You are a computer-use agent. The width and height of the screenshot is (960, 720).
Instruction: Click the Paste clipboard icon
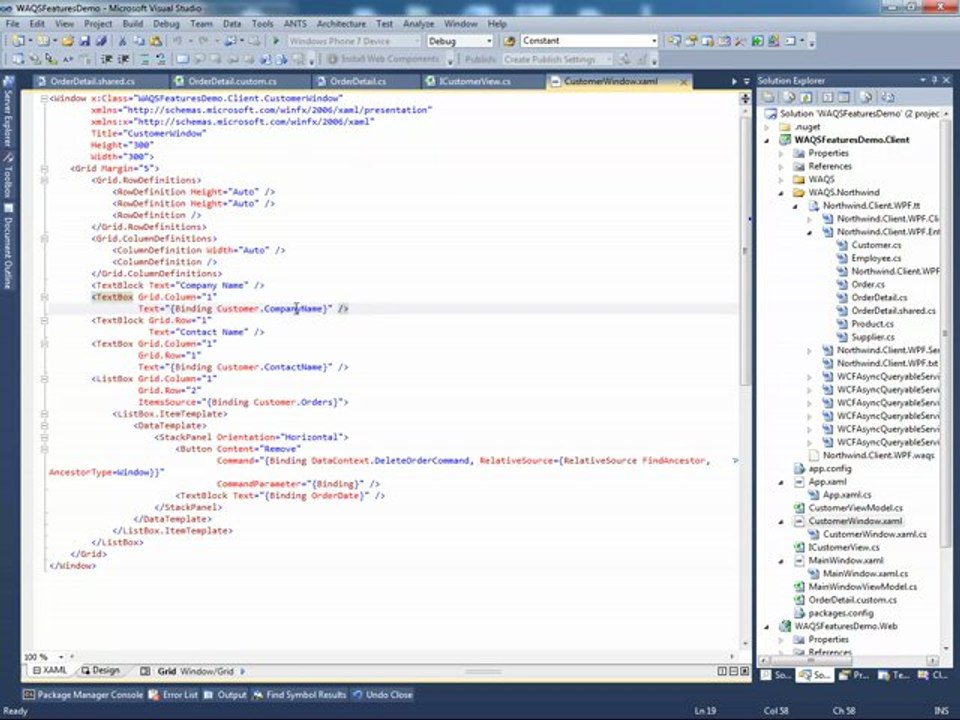pos(156,41)
